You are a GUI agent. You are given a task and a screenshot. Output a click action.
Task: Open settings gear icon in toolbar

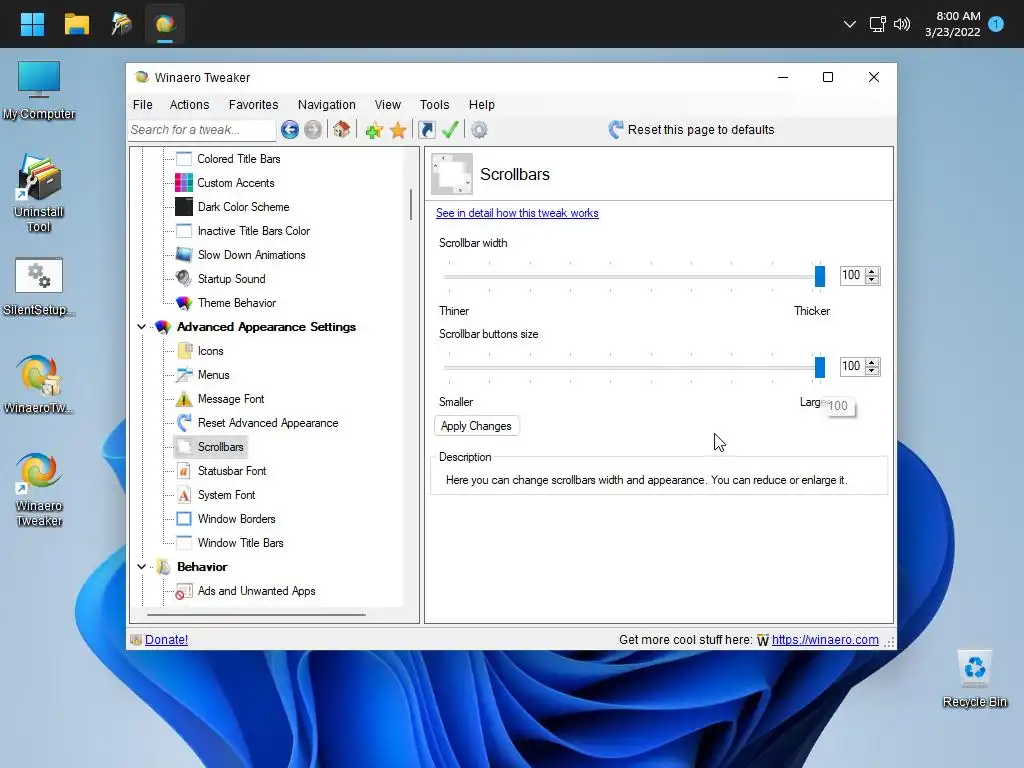pos(479,130)
